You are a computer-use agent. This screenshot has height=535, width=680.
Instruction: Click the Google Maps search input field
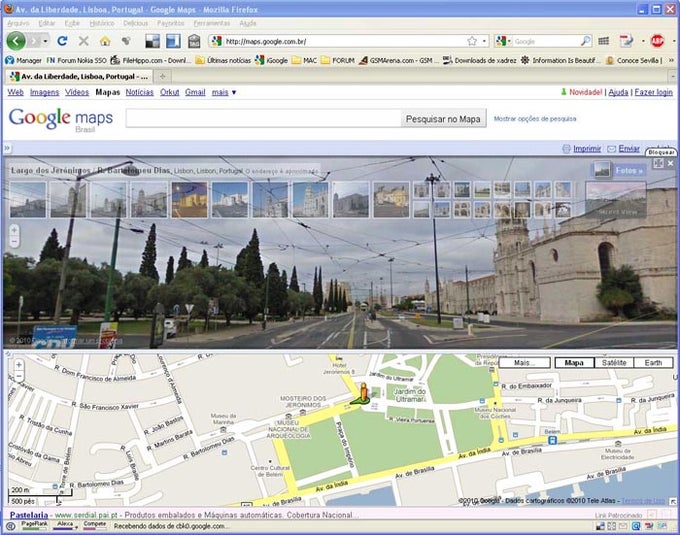pos(263,118)
